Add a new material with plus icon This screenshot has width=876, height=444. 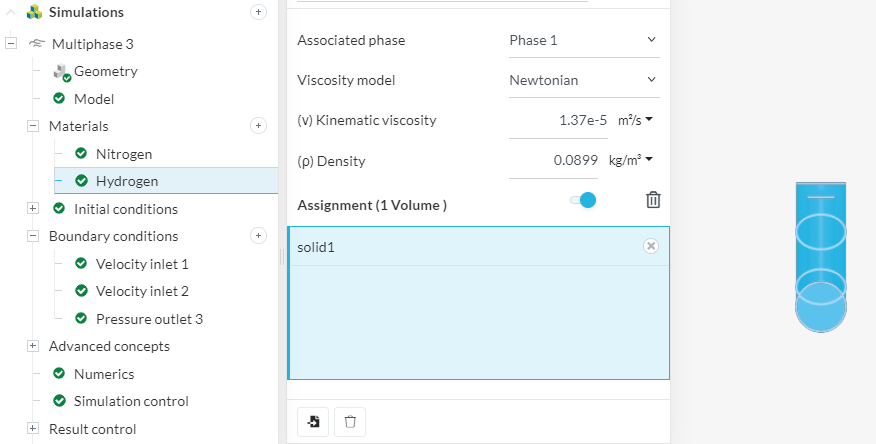coord(258,126)
